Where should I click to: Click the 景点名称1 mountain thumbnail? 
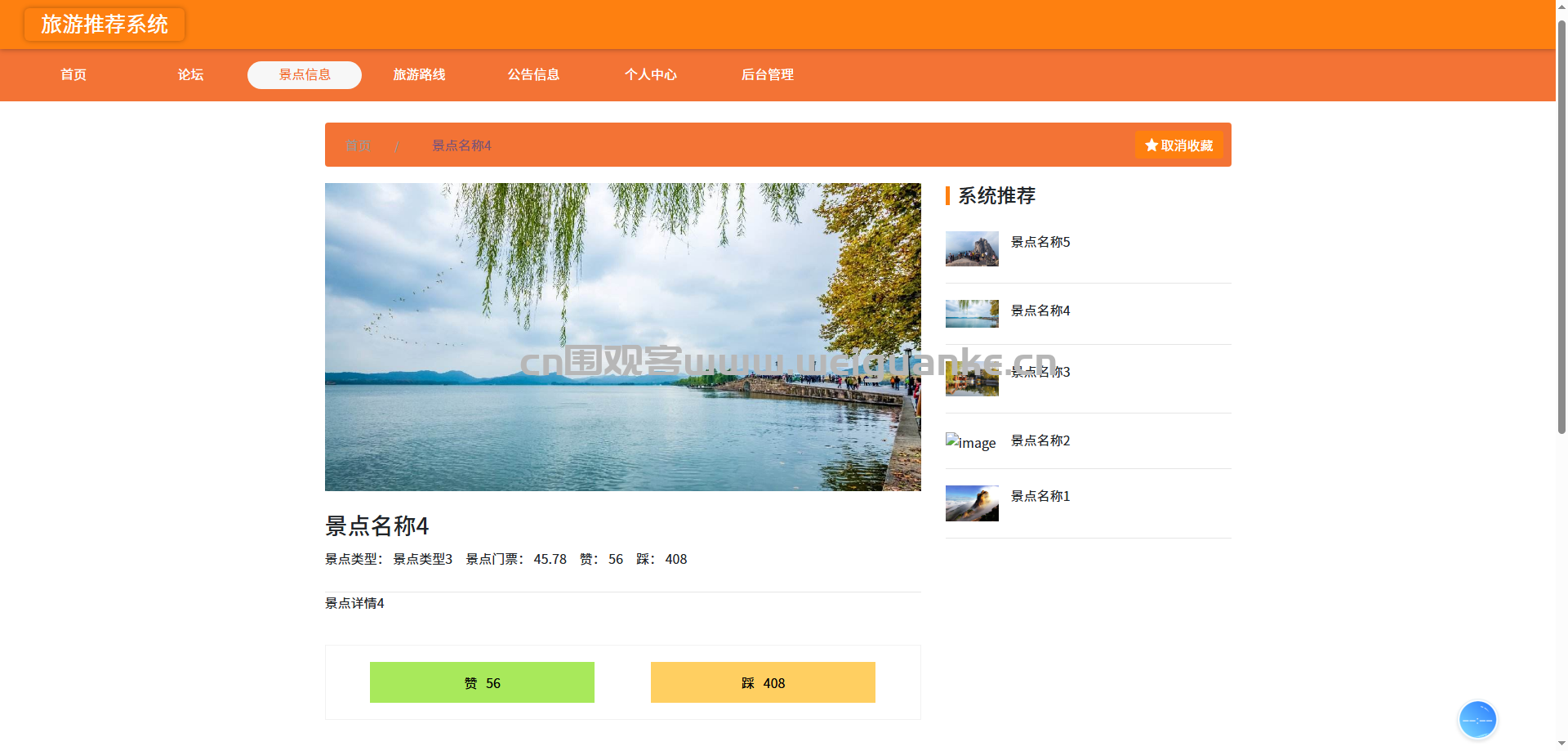click(972, 503)
